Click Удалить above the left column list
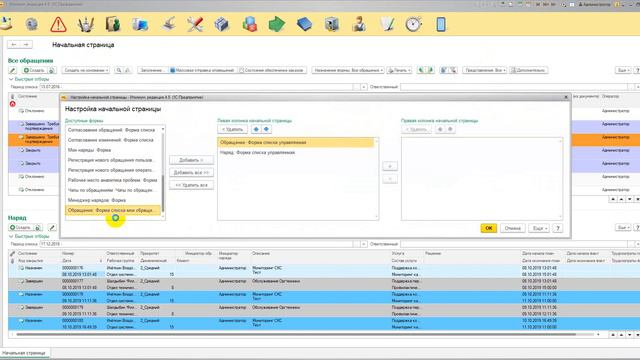Viewport: 640px width, 360px height. click(x=232, y=129)
